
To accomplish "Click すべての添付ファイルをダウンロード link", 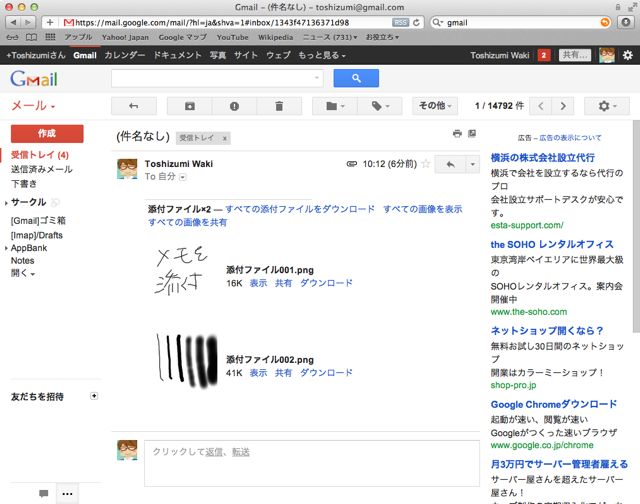I will [300, 209].
